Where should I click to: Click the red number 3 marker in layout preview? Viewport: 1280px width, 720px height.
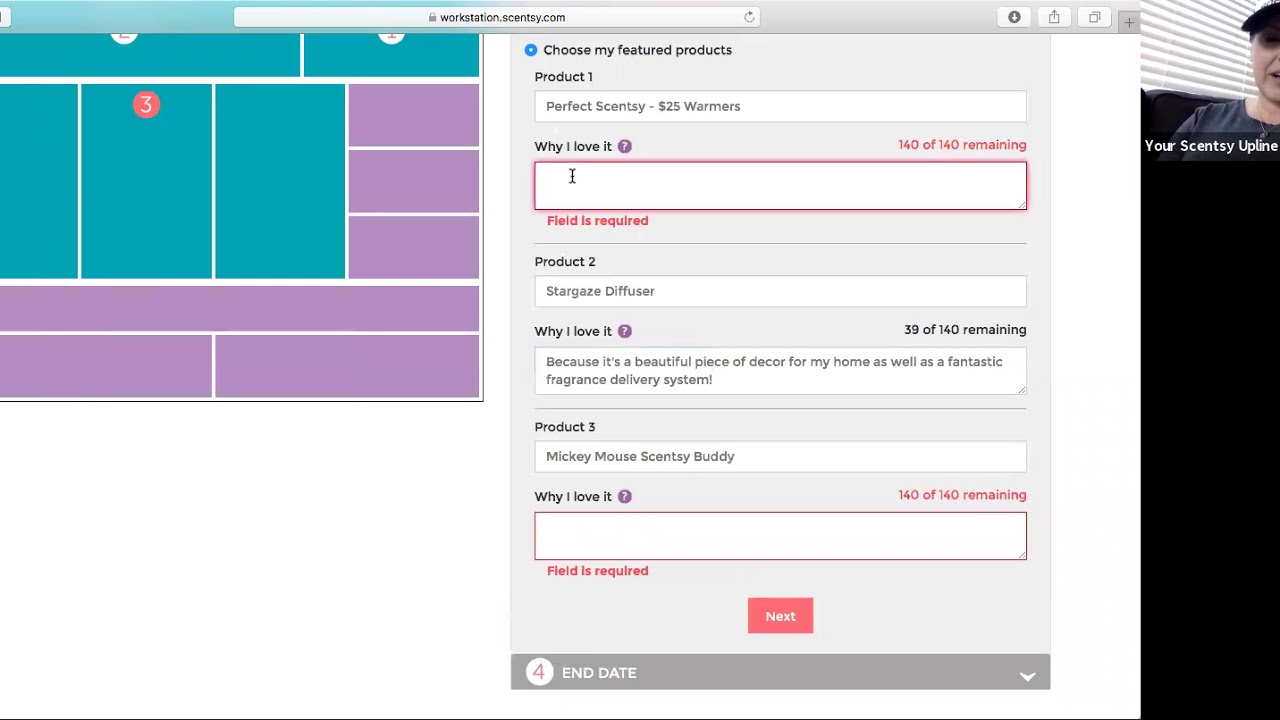146,105
